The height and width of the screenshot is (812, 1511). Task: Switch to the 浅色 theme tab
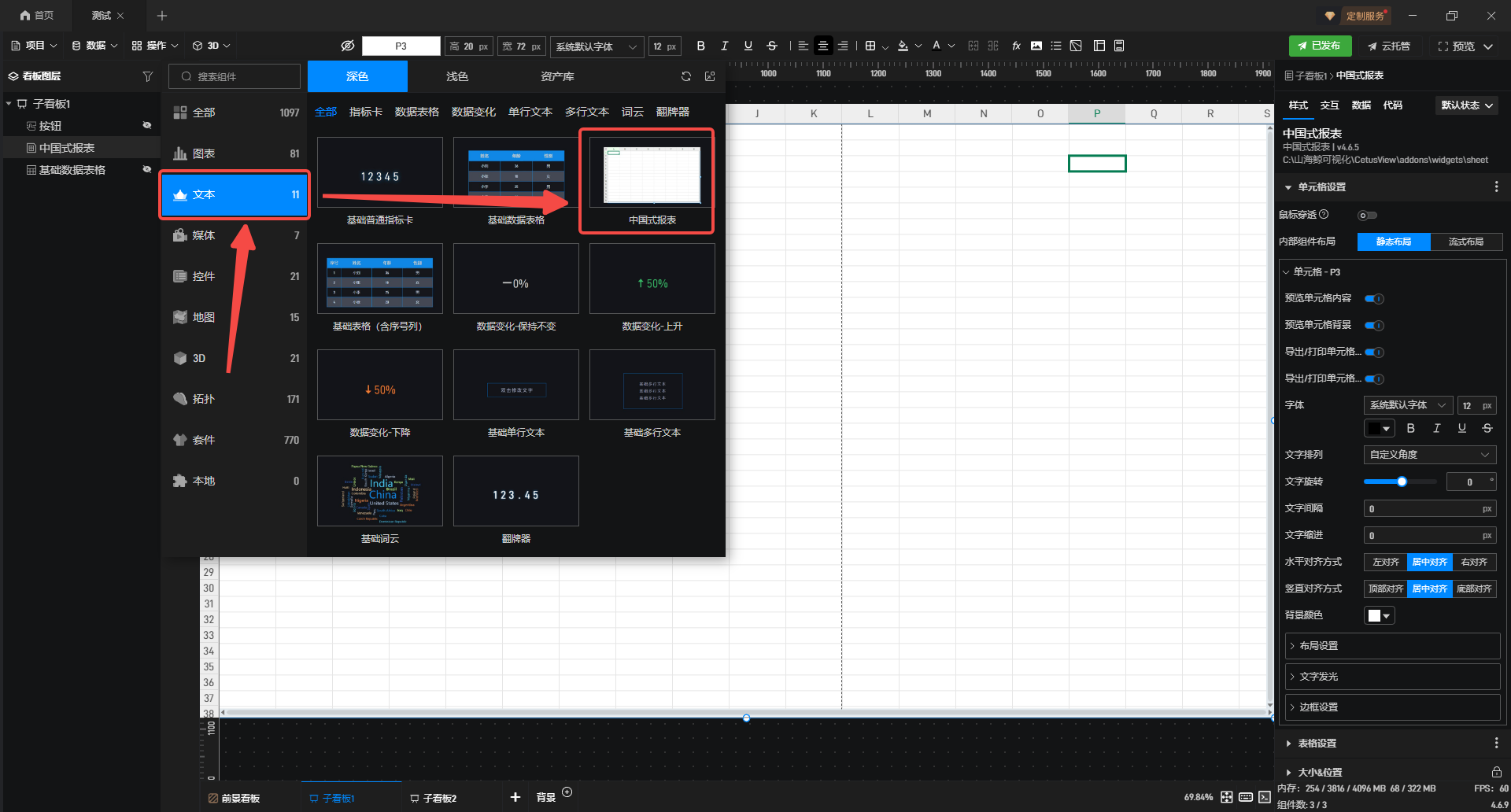(456, 76)
